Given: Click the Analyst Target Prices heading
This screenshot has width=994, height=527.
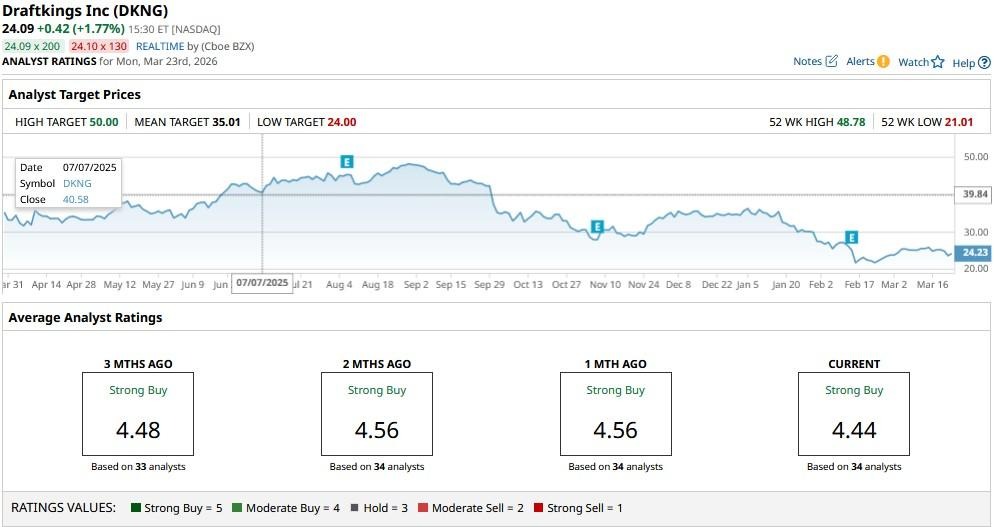Looking at the screenshot, I should (x=75, y=94).
